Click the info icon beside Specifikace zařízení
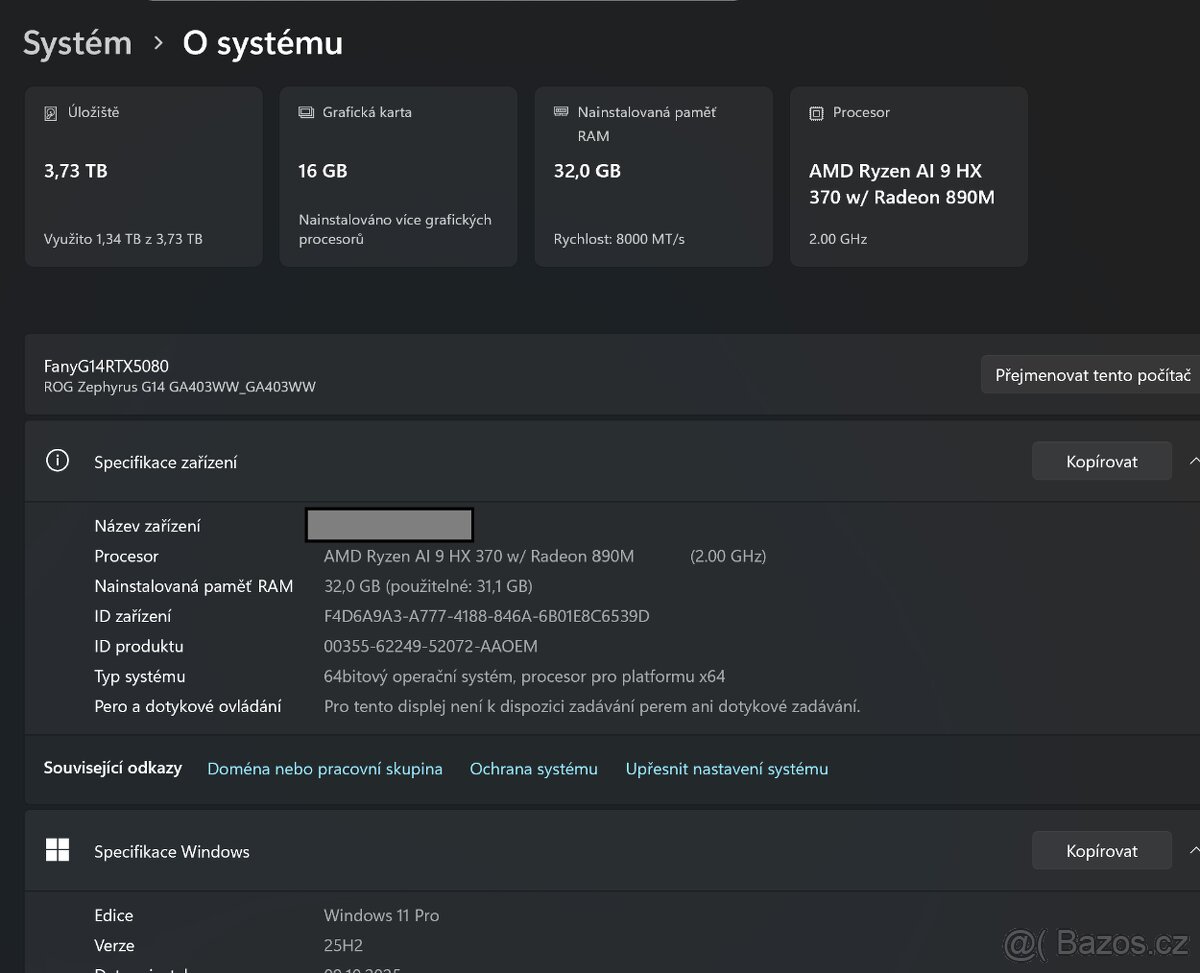Screen dimensions: 1200x973 (x=57, y=460)
